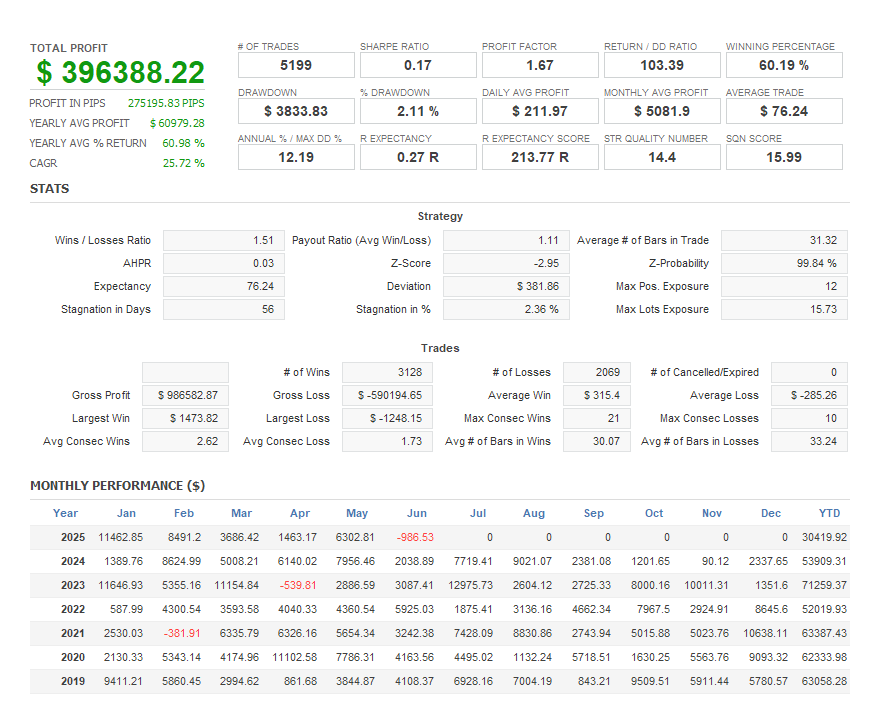Click the Trades section title
Image resolution: width=888 pixels, height=702 pixels.
click(440, 348)
